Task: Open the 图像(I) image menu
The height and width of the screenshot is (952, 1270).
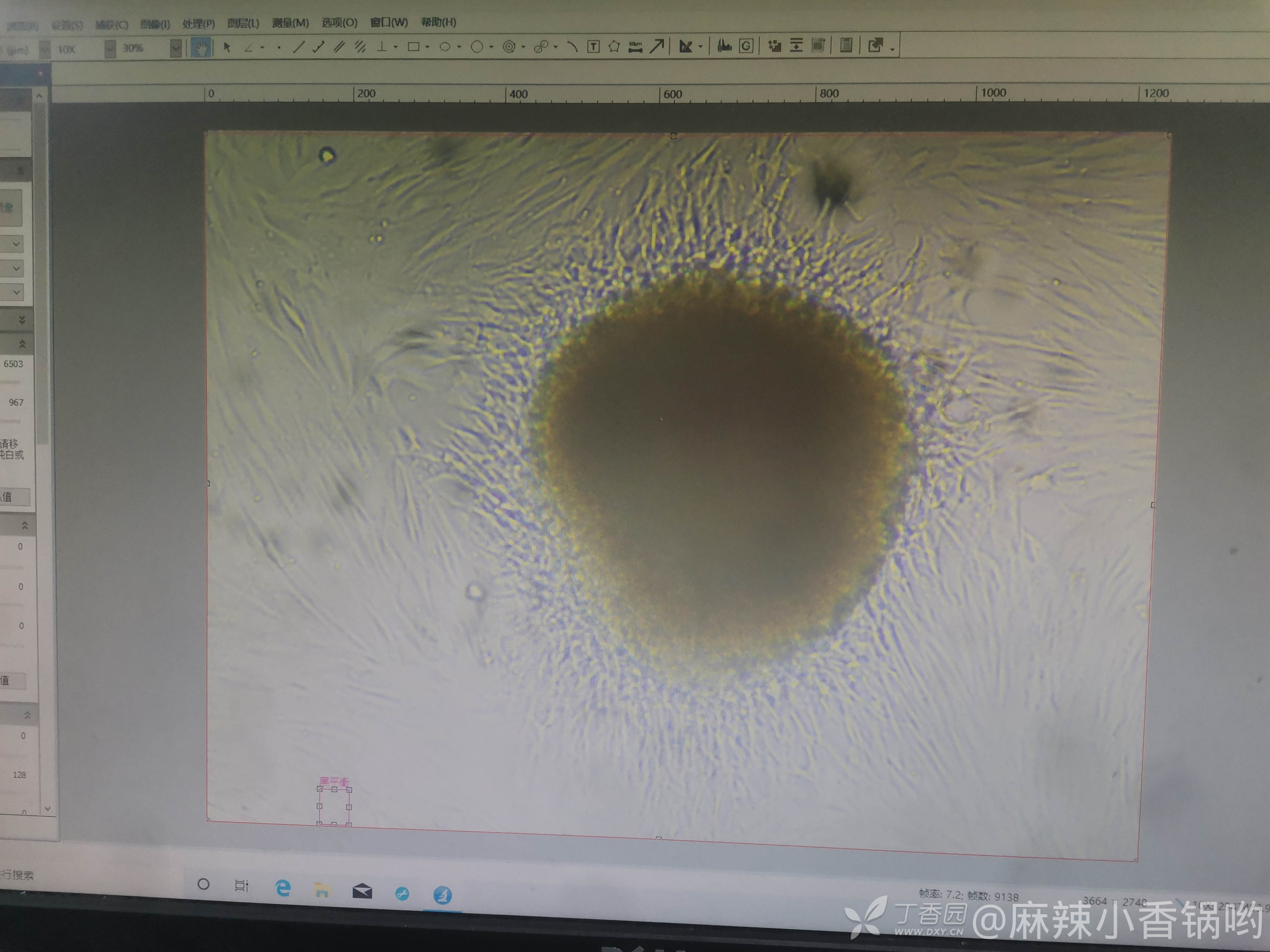Action: [x=155, y=24]
